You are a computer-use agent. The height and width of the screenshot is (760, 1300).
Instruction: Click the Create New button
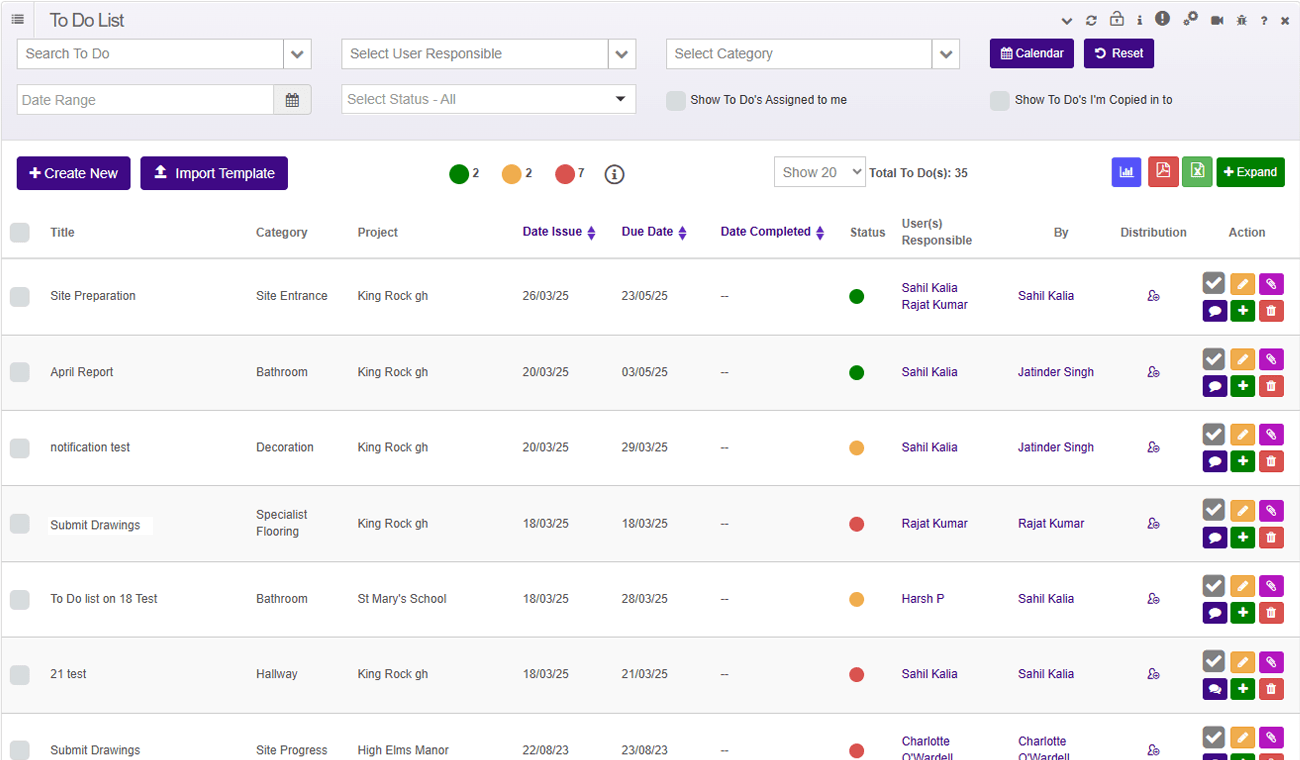pyautogui.click(x=73, y=173)
